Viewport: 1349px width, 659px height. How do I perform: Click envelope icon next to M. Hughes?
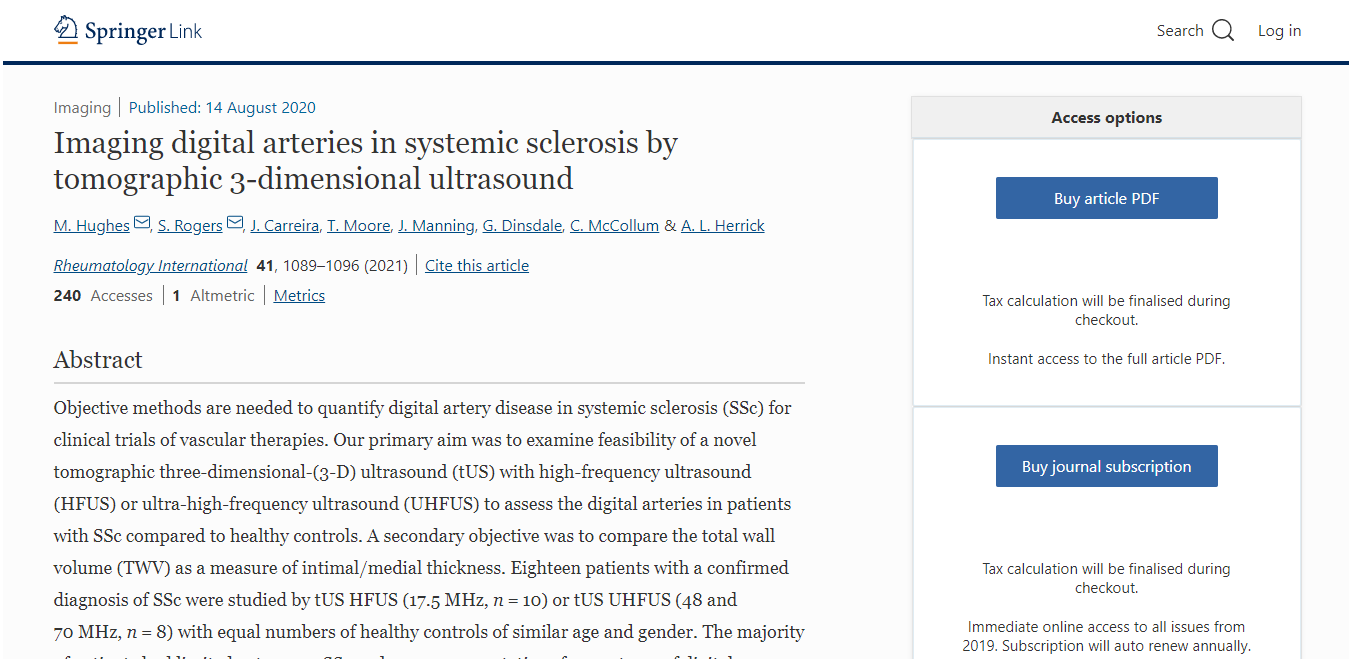point(142,223)
